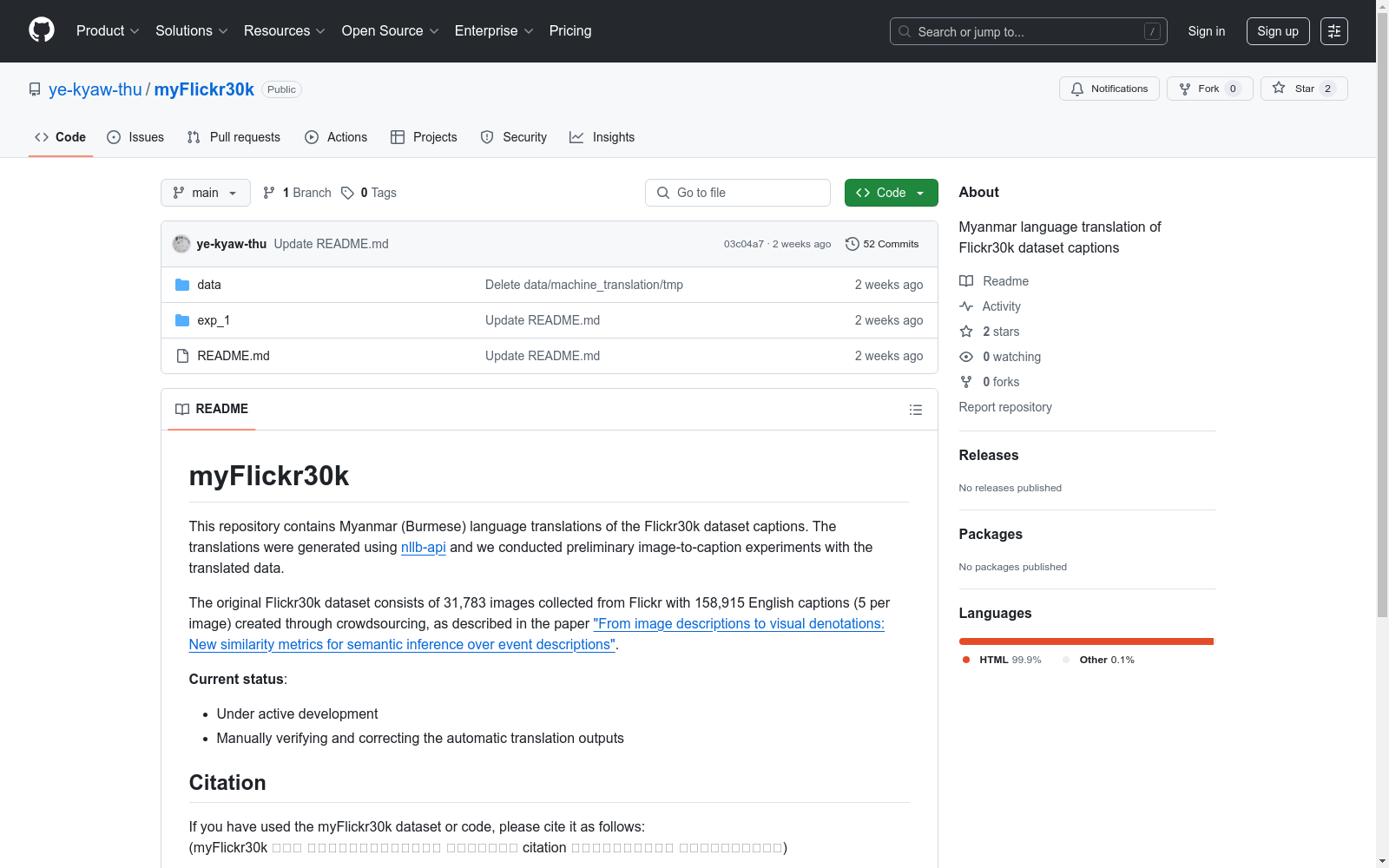Screen dimensions: 1389x868
Task: Click the pulse icon beside Activity
Action: [966, 306]
